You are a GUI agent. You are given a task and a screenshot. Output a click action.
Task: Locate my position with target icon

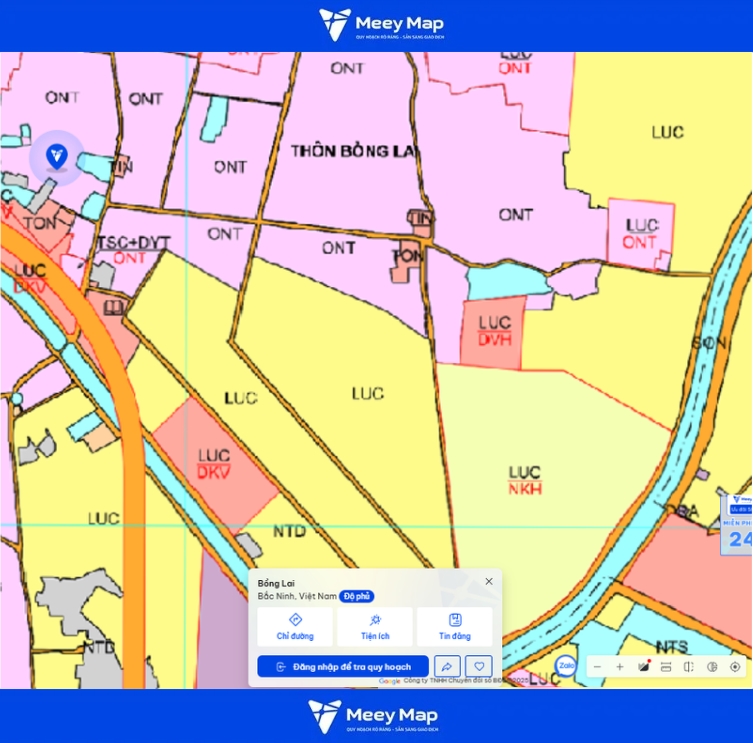(735, 667)
